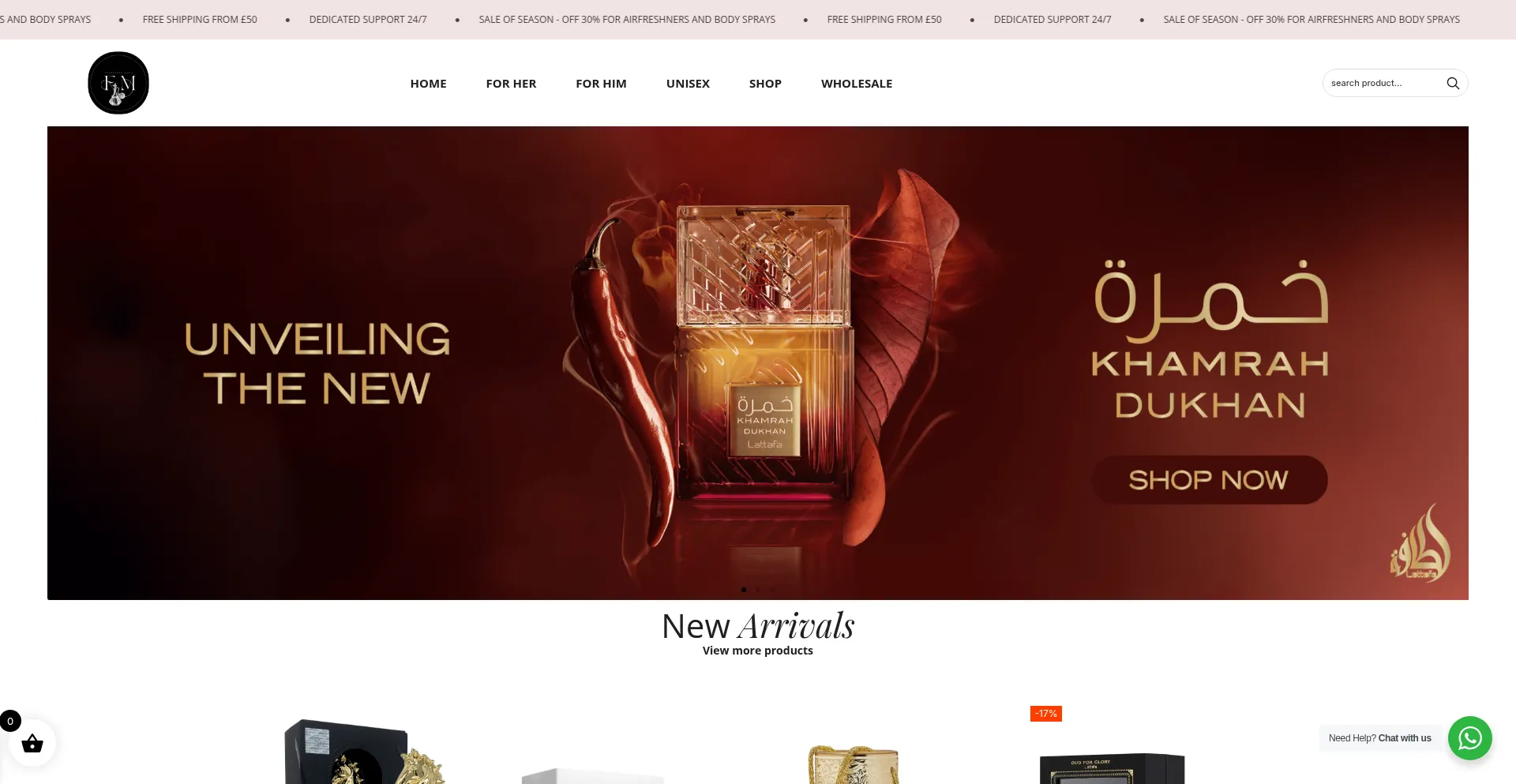Viewport: 1516px width, 784px height.
Task: Click the cart item count badge
Action: 10,721
